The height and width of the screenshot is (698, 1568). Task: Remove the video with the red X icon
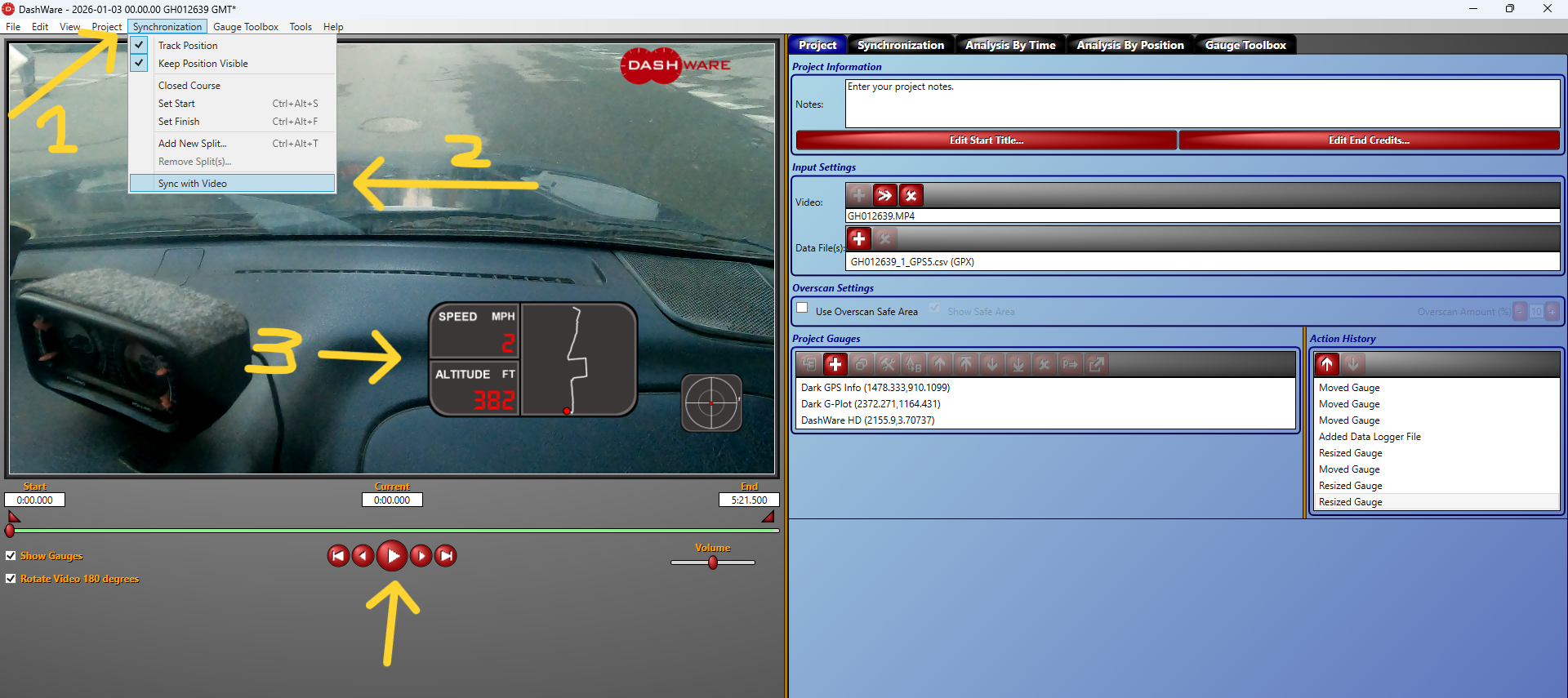[911, 195]
